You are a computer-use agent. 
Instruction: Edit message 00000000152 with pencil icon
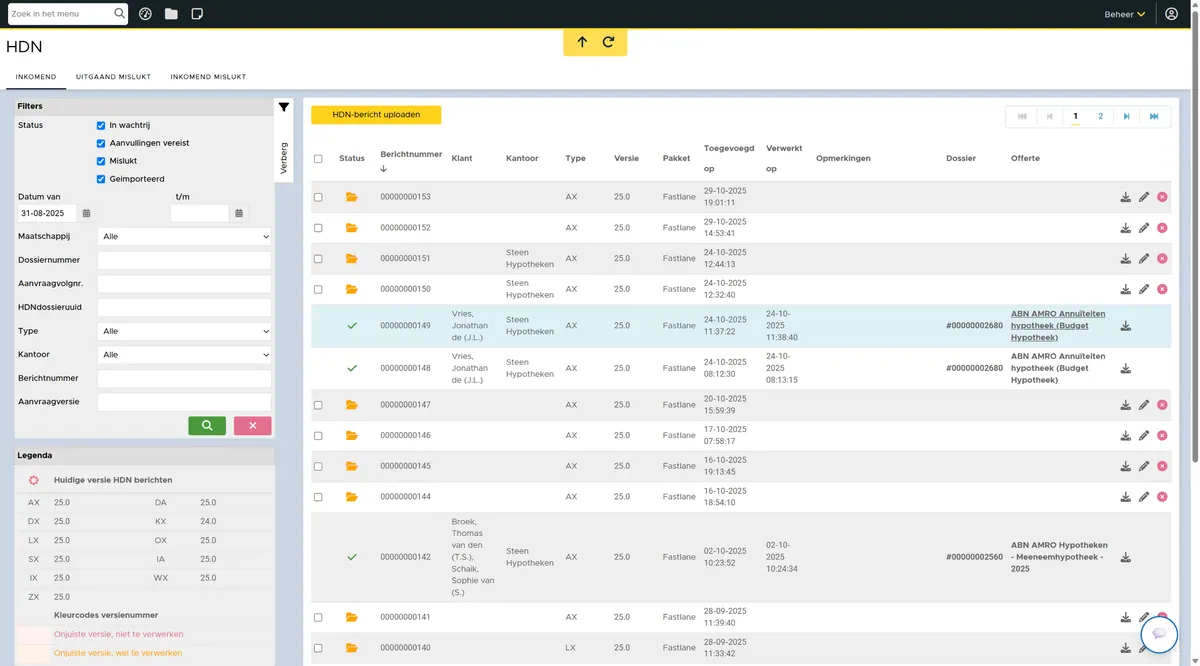point(1144,228)
